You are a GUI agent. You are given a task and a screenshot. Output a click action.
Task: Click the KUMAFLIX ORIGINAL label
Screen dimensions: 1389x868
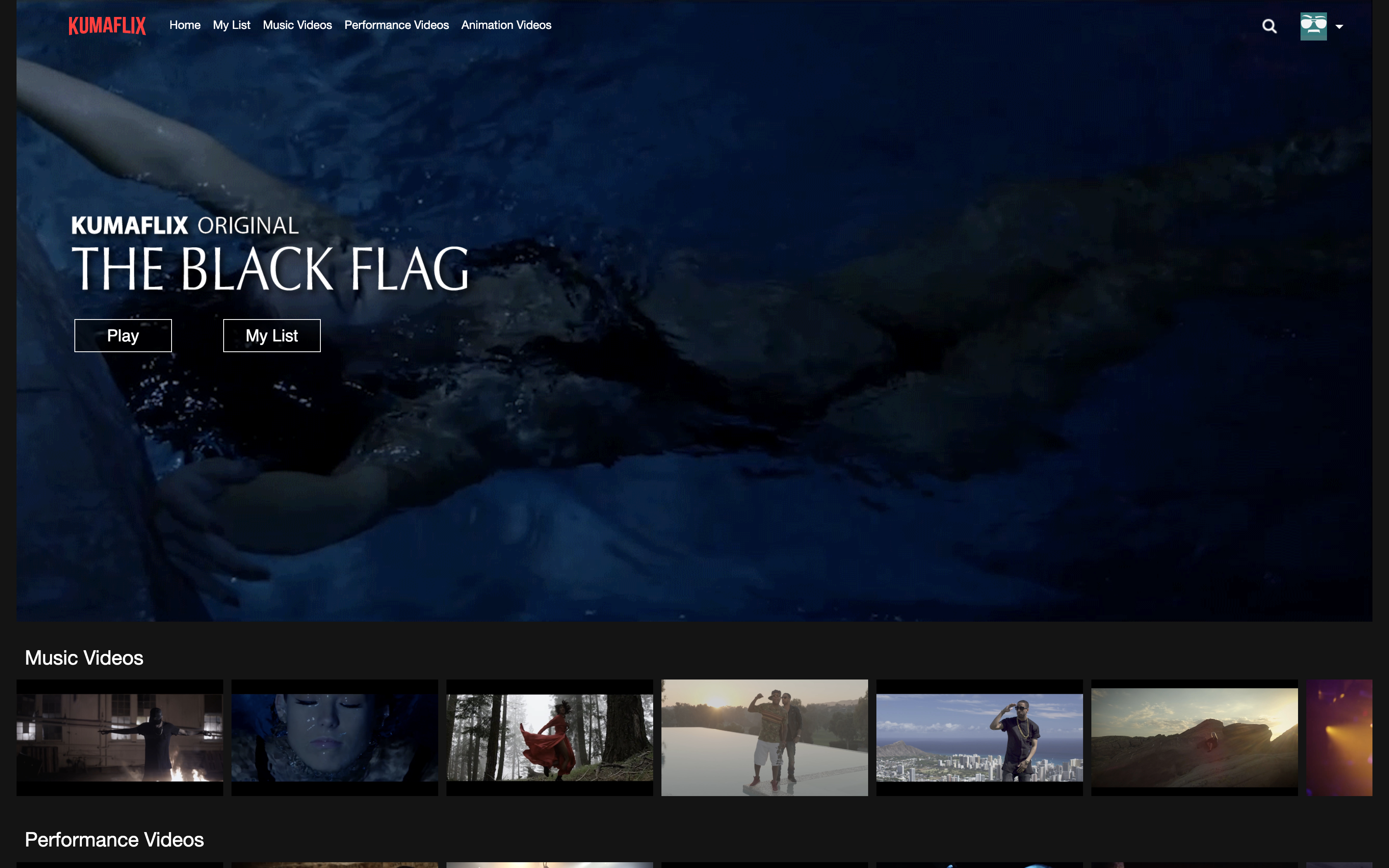tap(185, 226)
